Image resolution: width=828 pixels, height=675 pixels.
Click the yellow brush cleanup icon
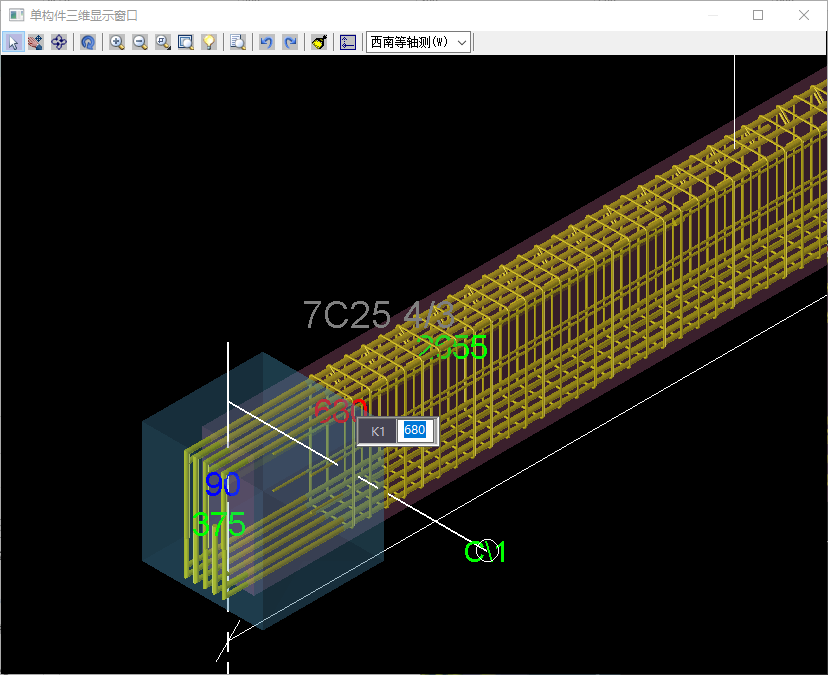pos(319,42)
